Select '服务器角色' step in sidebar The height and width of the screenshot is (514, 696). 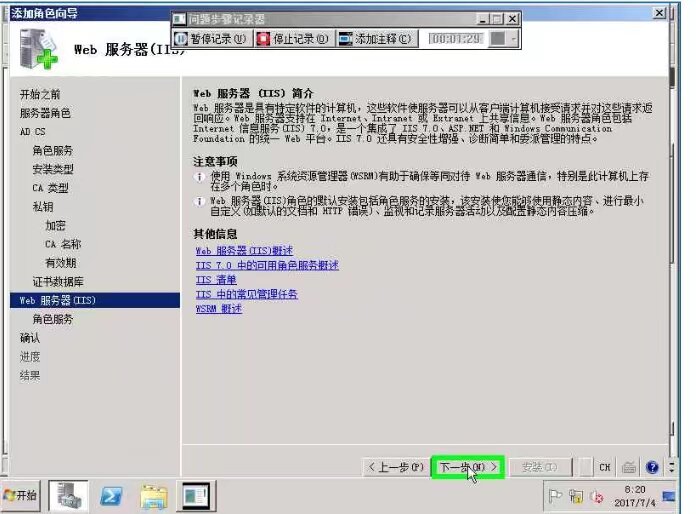point(45,113)
